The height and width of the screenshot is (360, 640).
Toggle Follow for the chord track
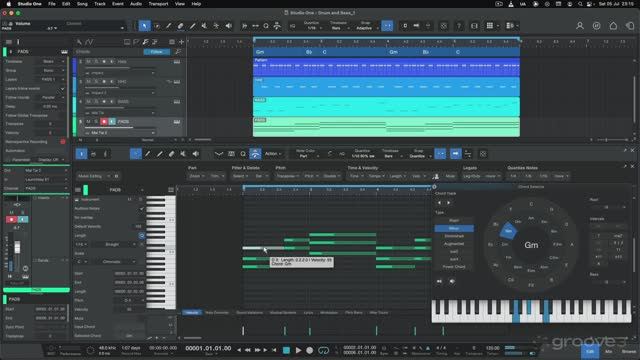click(x=157, y=52)
